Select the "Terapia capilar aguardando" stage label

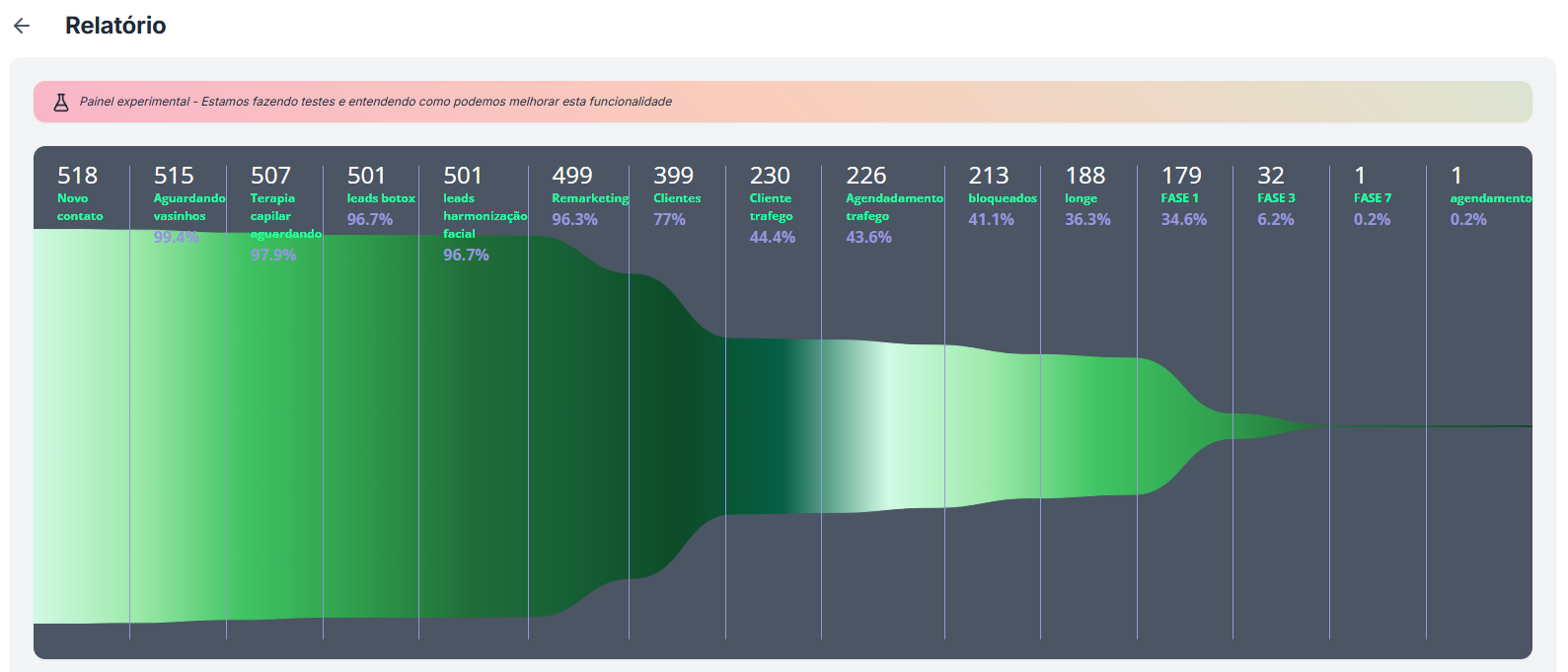coord(286,216)
